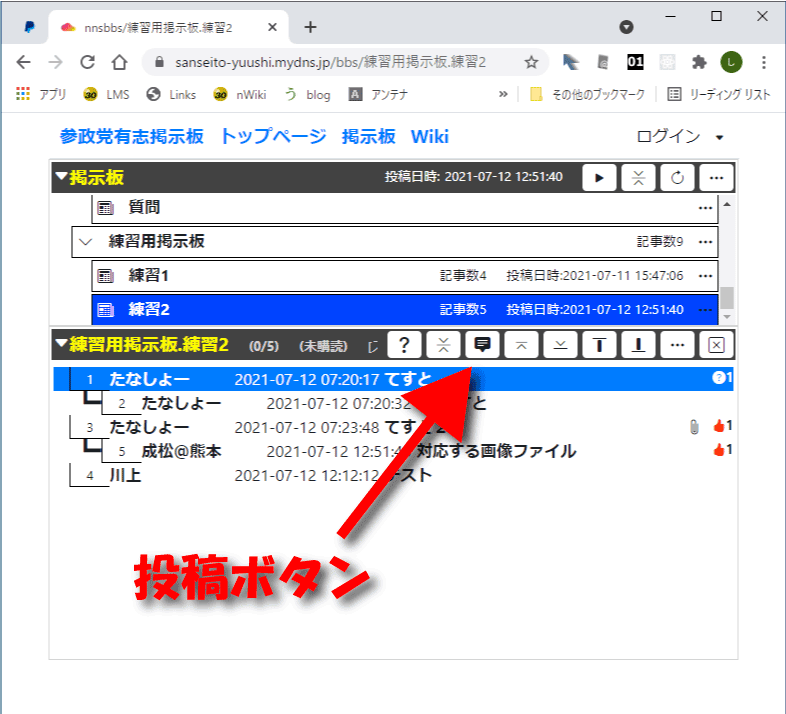
Task: Click the board list scrollbar down arrow
Action: point(727,314)
